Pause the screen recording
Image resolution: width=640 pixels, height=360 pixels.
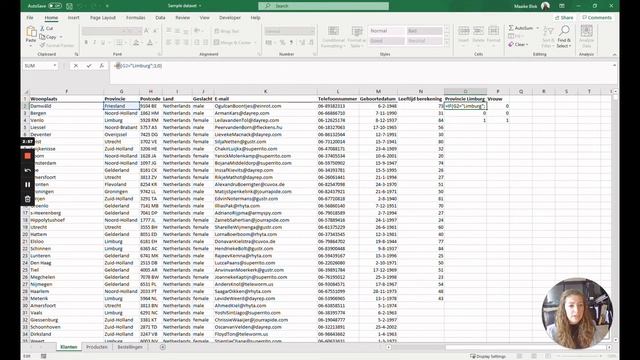coord(27,184)
